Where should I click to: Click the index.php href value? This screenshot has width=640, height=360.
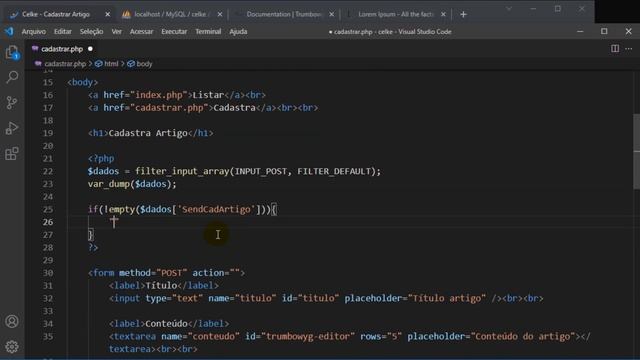(x=158, y=95)
